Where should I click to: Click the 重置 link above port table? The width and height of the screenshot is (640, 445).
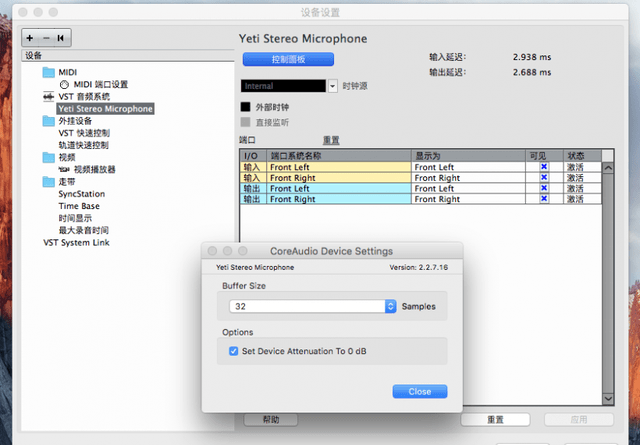331,140
